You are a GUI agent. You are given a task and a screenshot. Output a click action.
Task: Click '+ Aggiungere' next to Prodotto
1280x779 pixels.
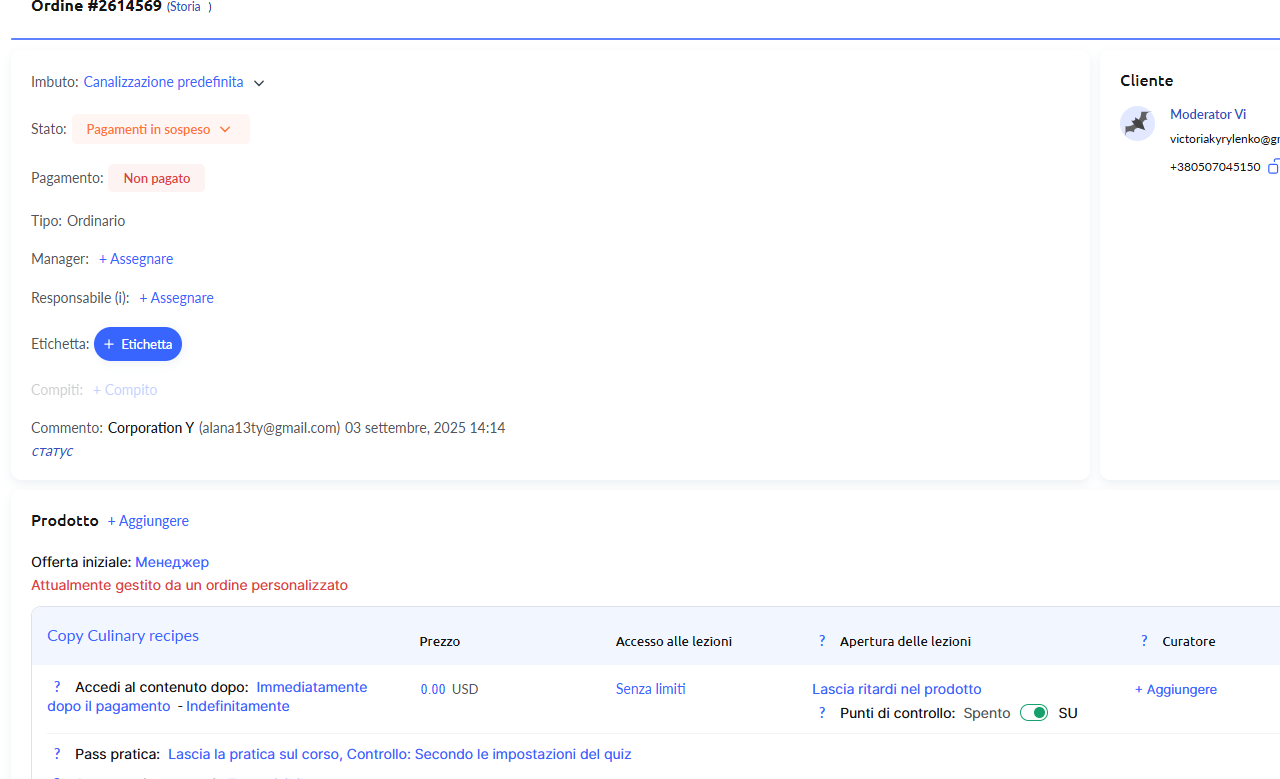pyautogui.click(x=148, y=521)
